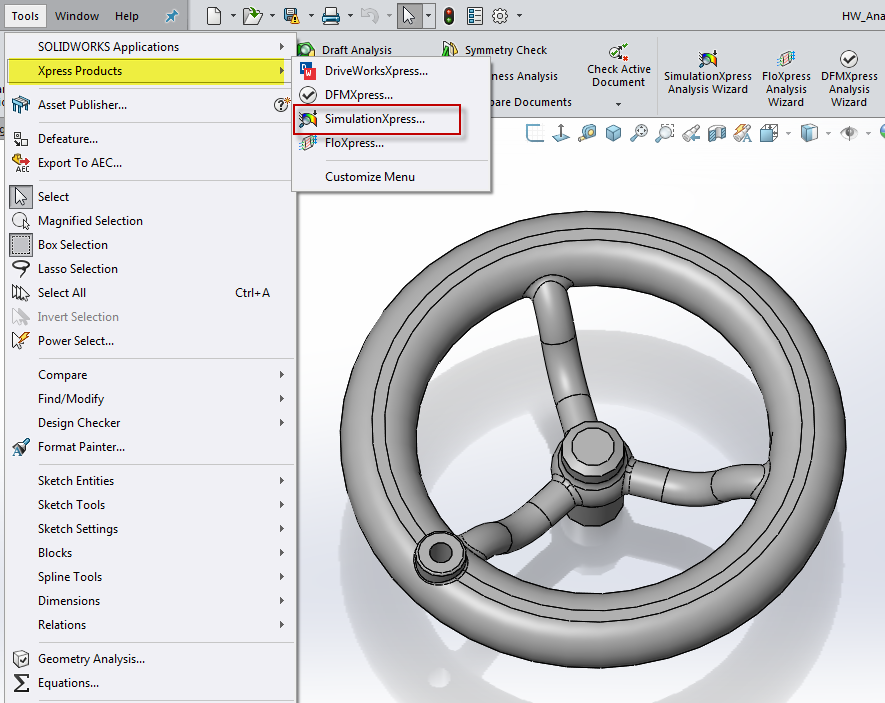Click the Draft Analysis ribbon command

click(345, 50)
